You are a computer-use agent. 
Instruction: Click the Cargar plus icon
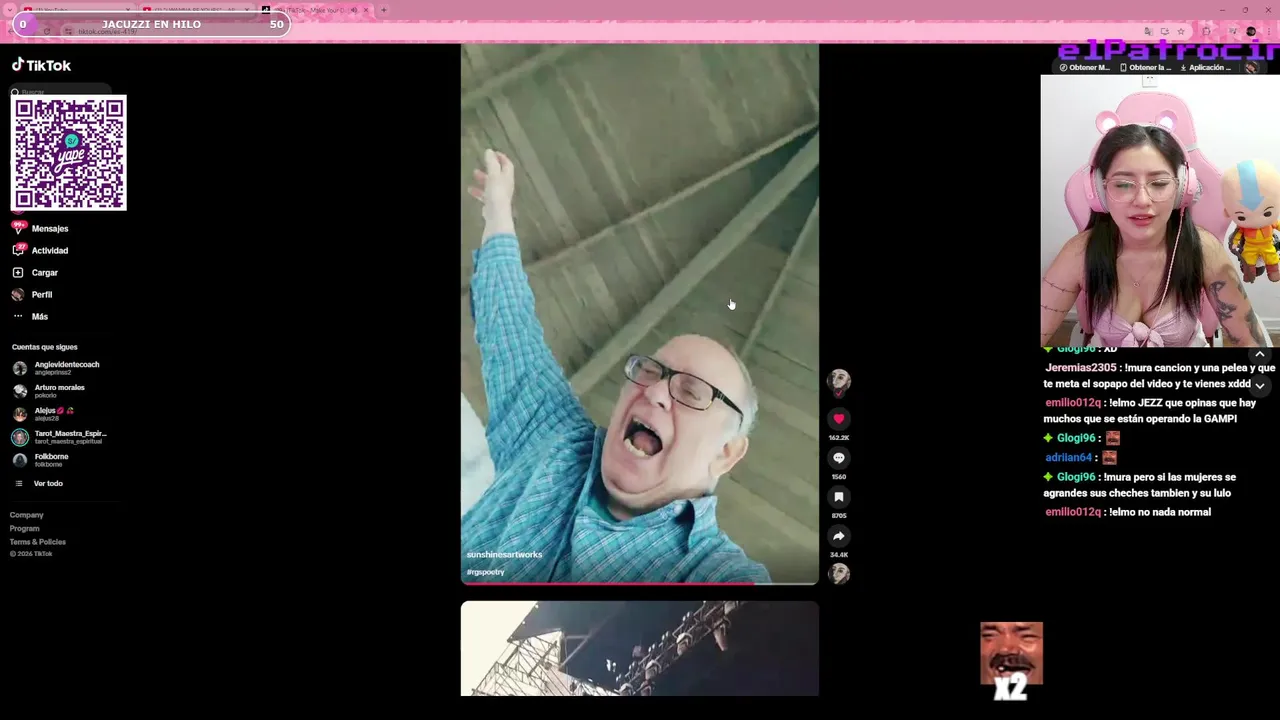pos(18,272)
